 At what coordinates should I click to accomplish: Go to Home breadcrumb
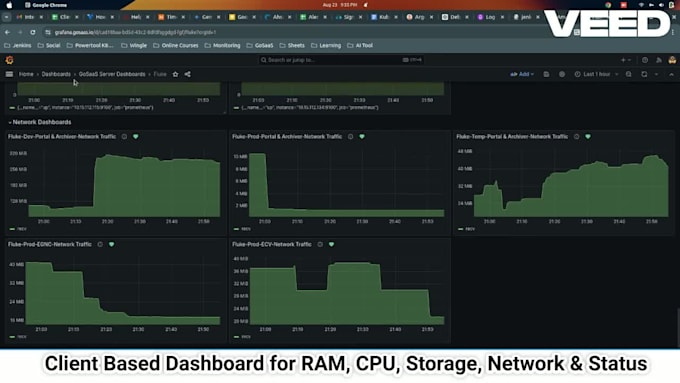(26, 74)
